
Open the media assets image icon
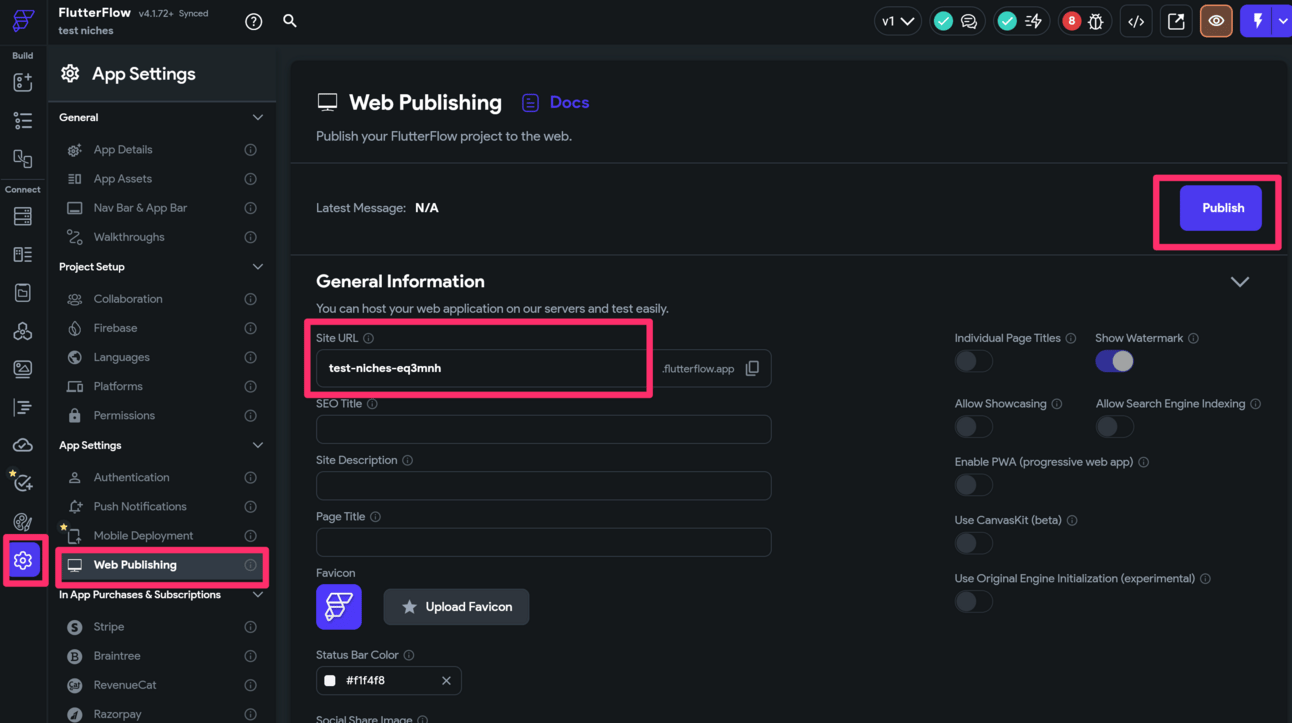click(x=23, y=369)
